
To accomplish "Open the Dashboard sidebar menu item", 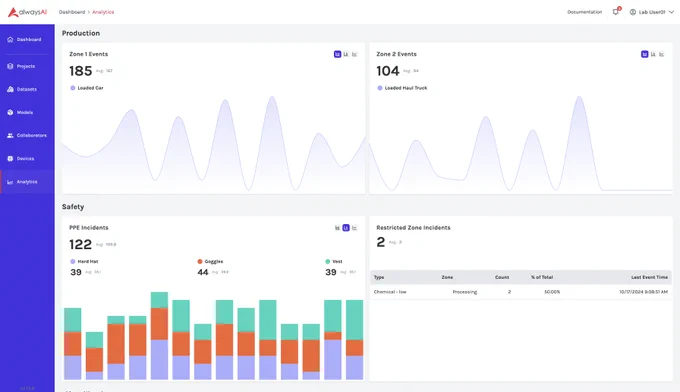I will (27, 39).
